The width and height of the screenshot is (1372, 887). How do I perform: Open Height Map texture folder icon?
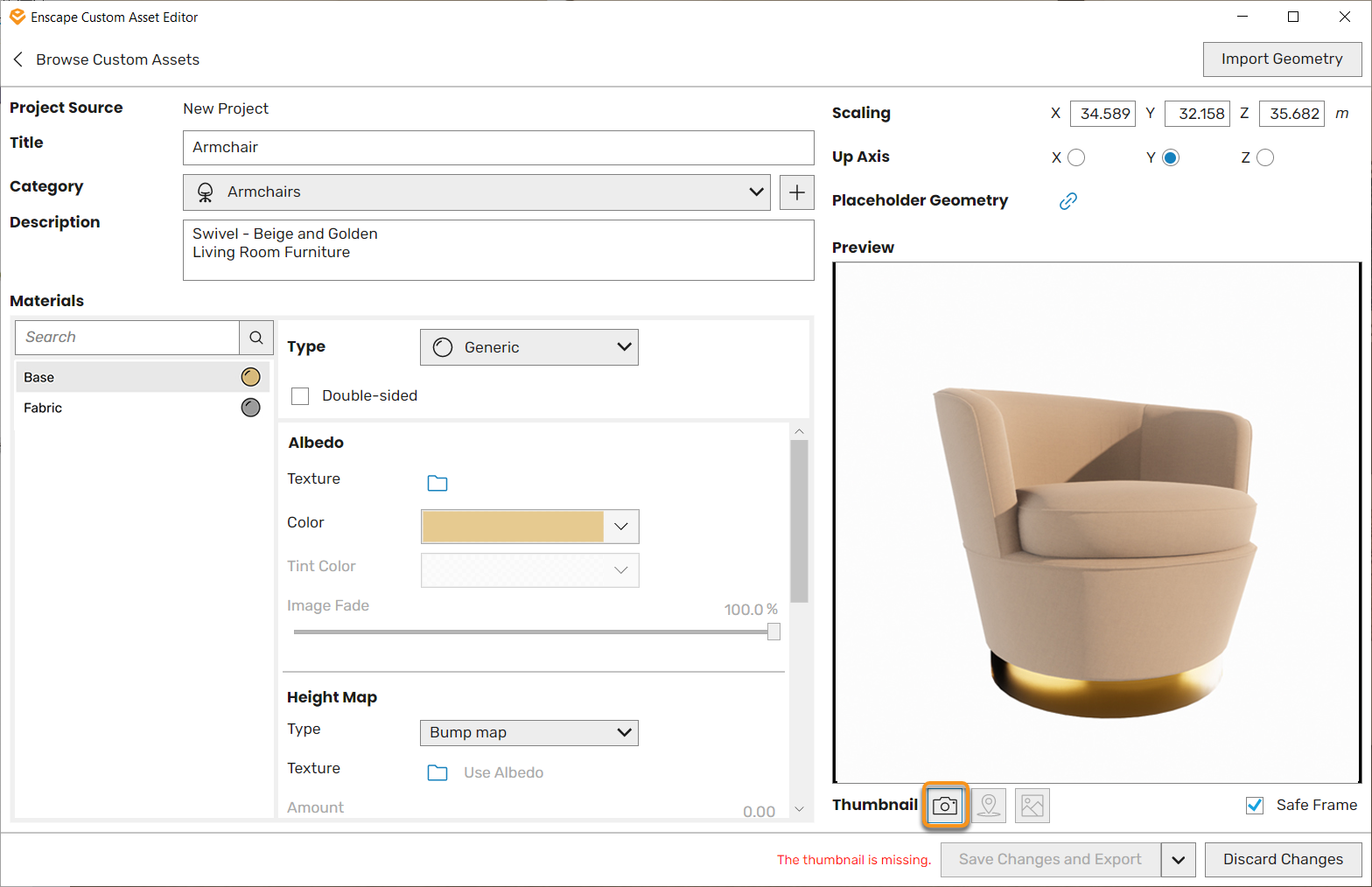(x=437, y=772)
